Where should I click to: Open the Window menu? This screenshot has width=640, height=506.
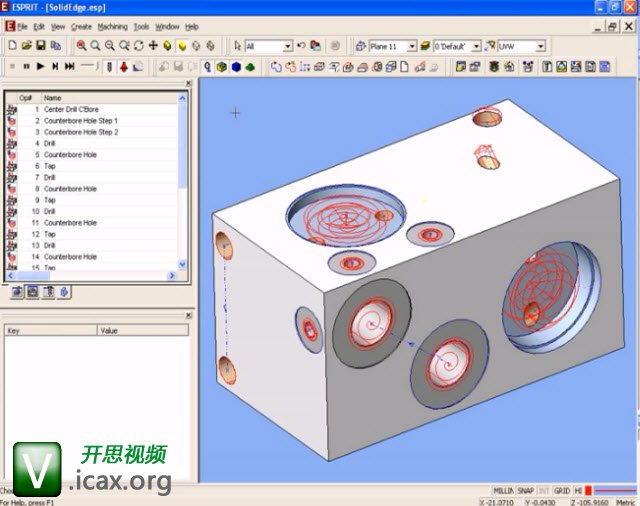(x=167, y=27)
